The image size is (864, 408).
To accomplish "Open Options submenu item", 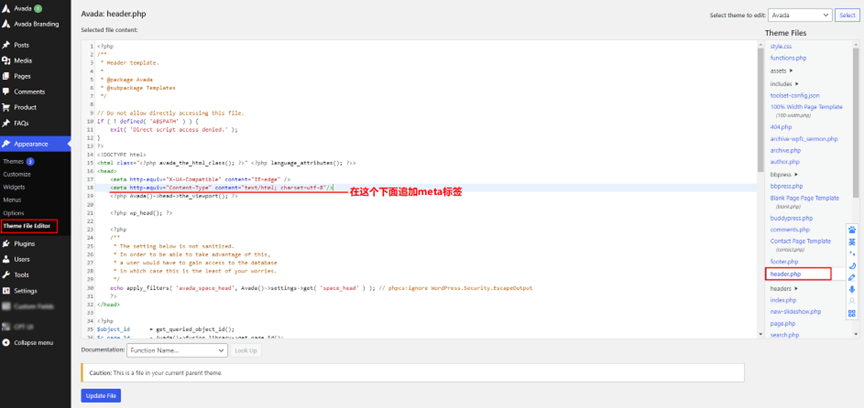I will 13,213.
